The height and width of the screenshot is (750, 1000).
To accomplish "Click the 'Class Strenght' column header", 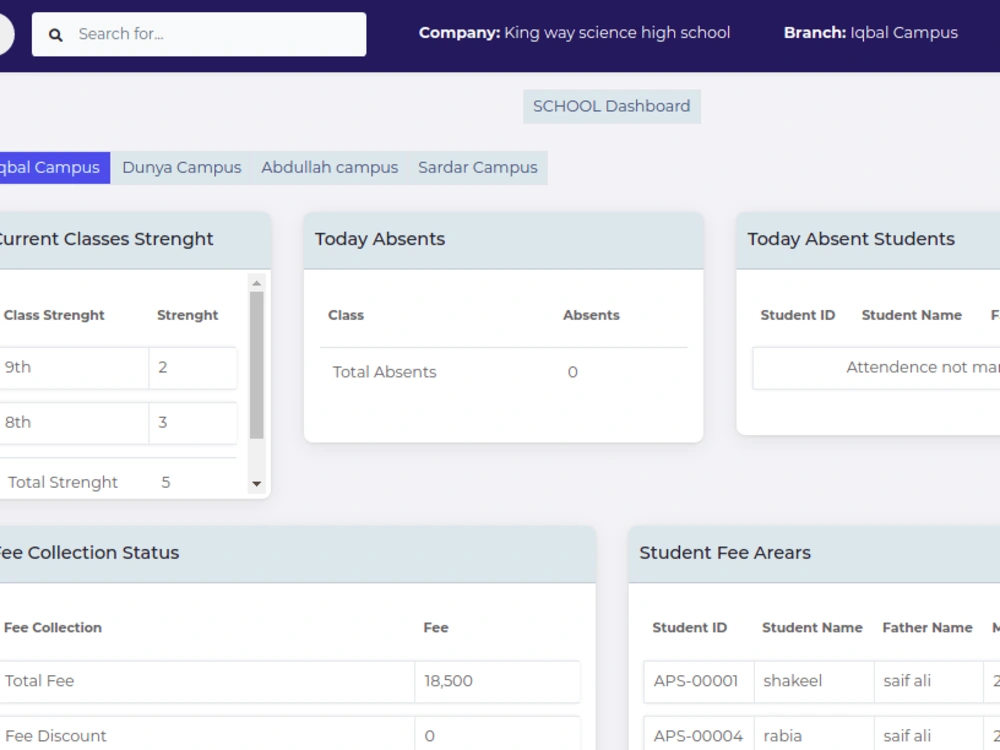I will (x=54, y=315).
